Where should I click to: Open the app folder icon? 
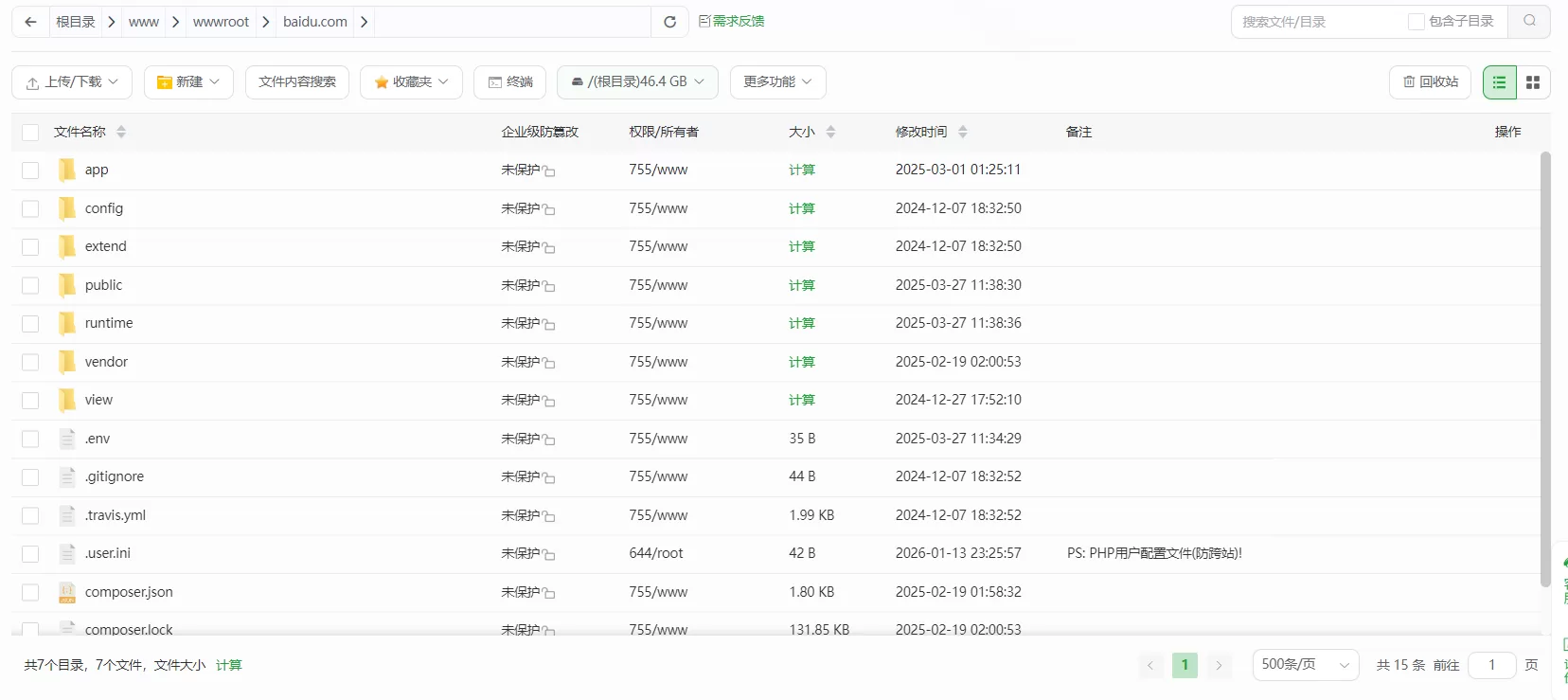pyautogui.click(x=66, y=170)
